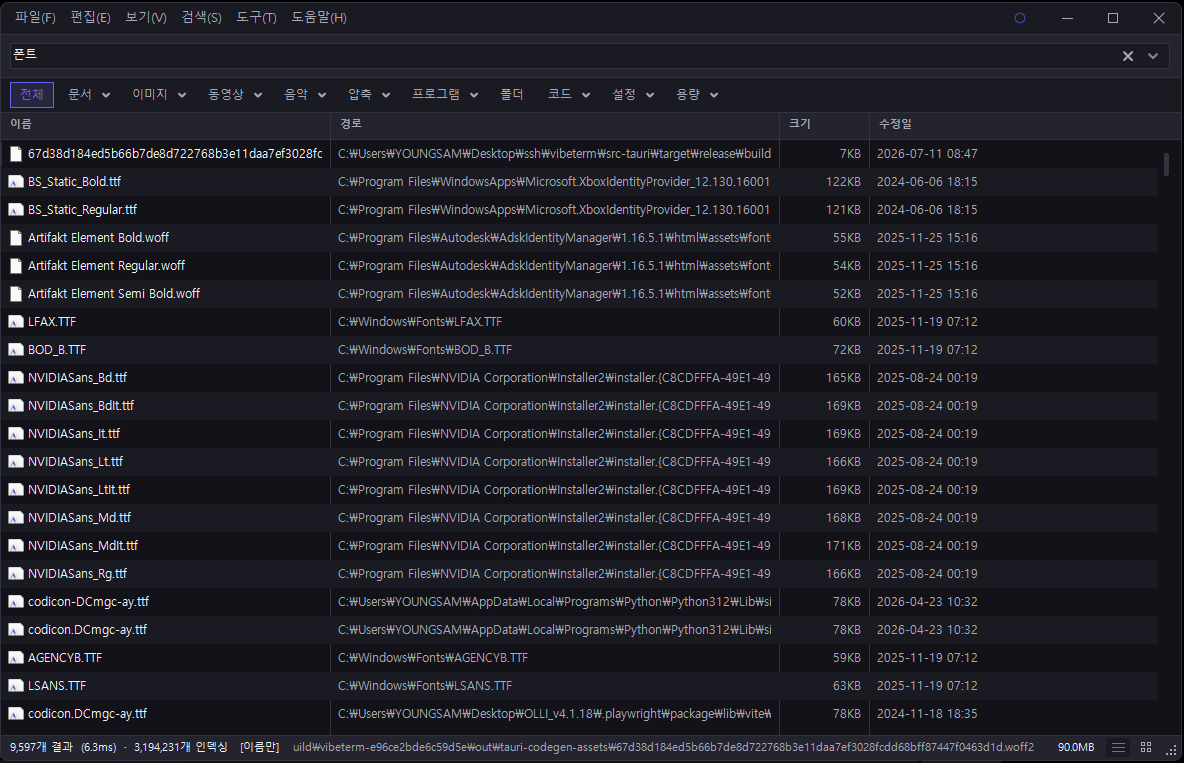Expand the search history dropdown arrow
Image resolution: width=1184 pixels, height=763 pixels.
coord(1153,56)
